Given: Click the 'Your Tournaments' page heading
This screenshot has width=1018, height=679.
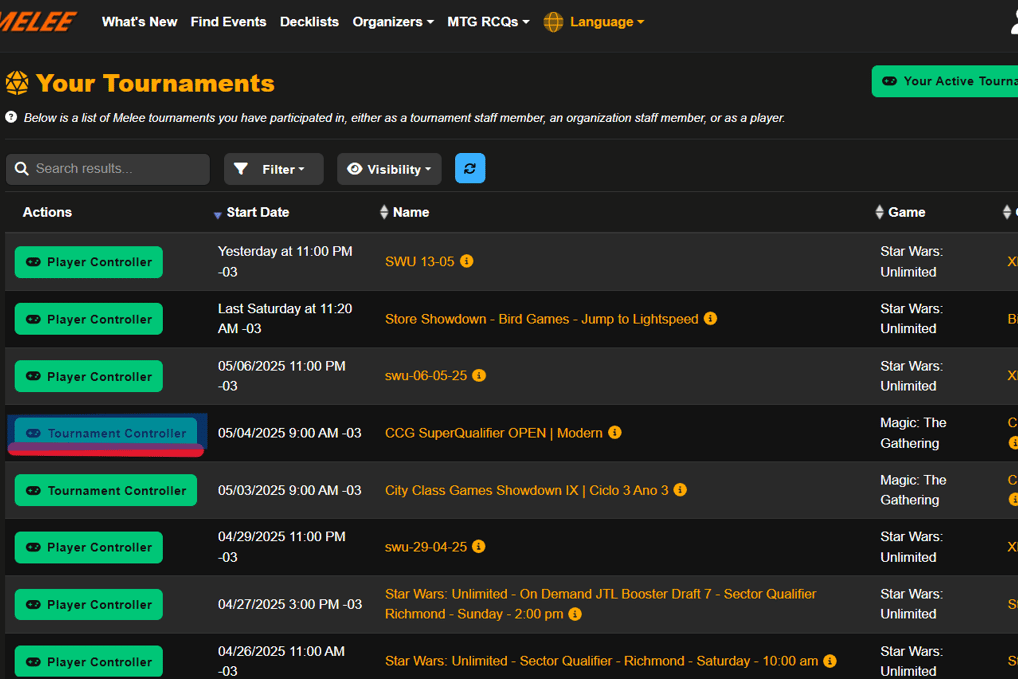Looking at the screenshot, I should pyautogui.click(x=155, y=83).
